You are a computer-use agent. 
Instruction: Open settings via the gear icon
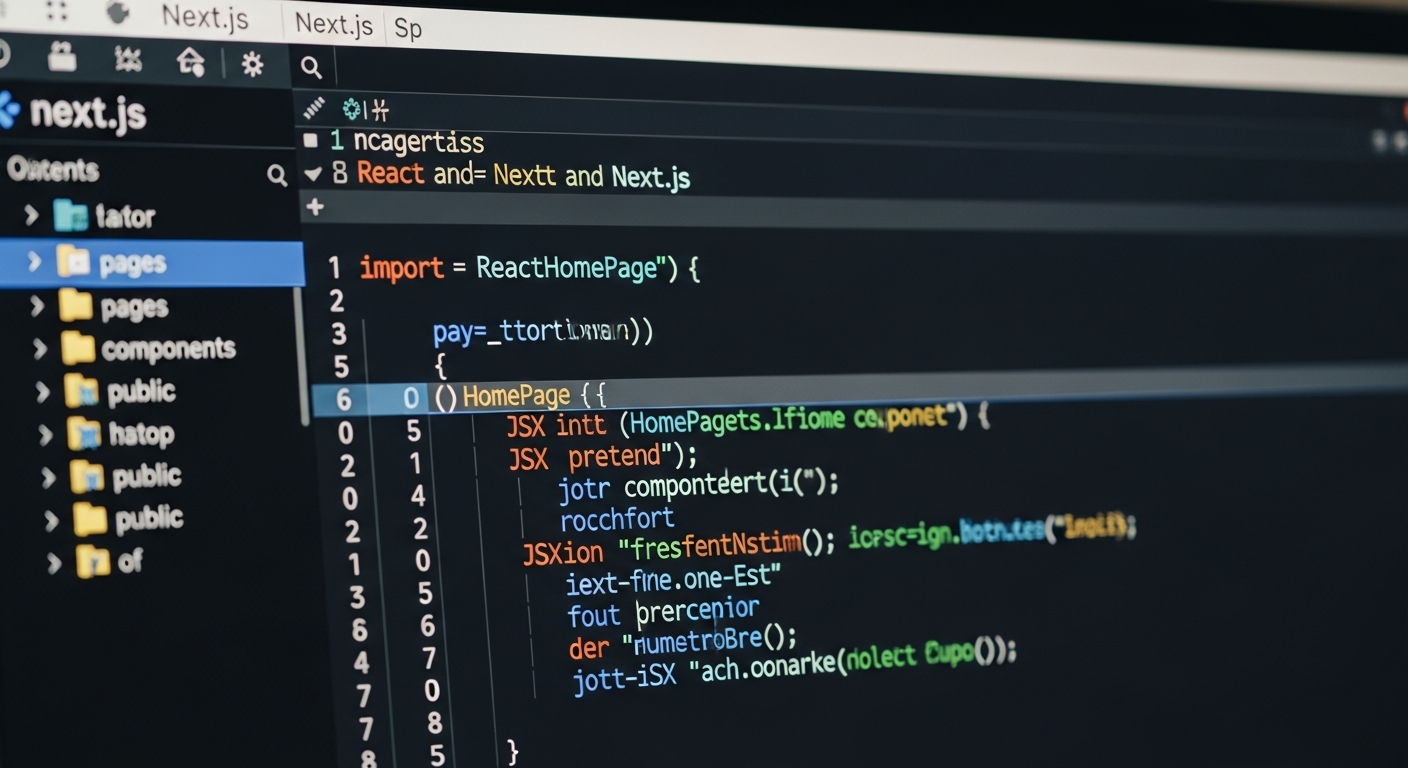point(252,65)
